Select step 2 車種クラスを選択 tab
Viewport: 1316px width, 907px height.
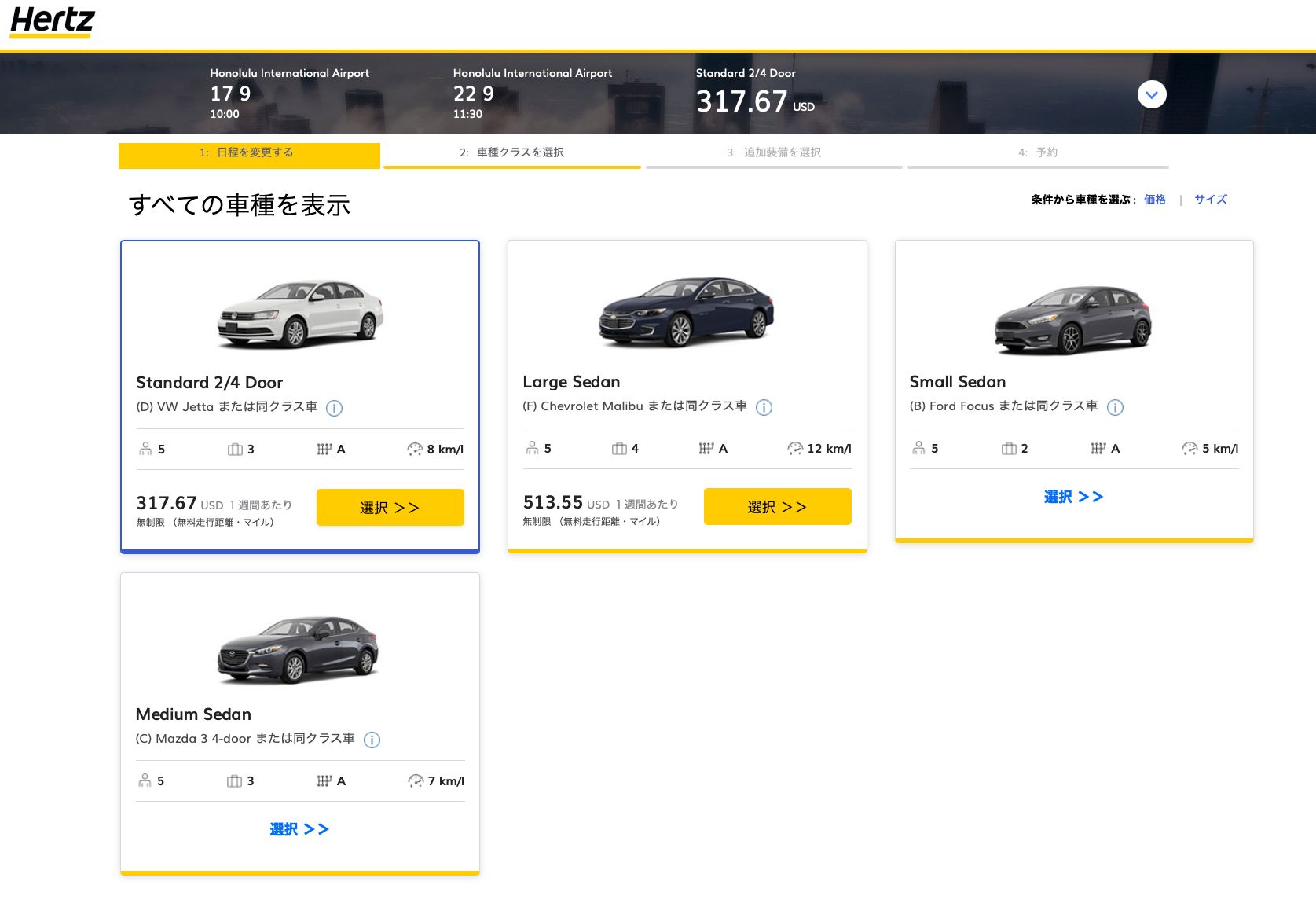click(x=512, y=153)
